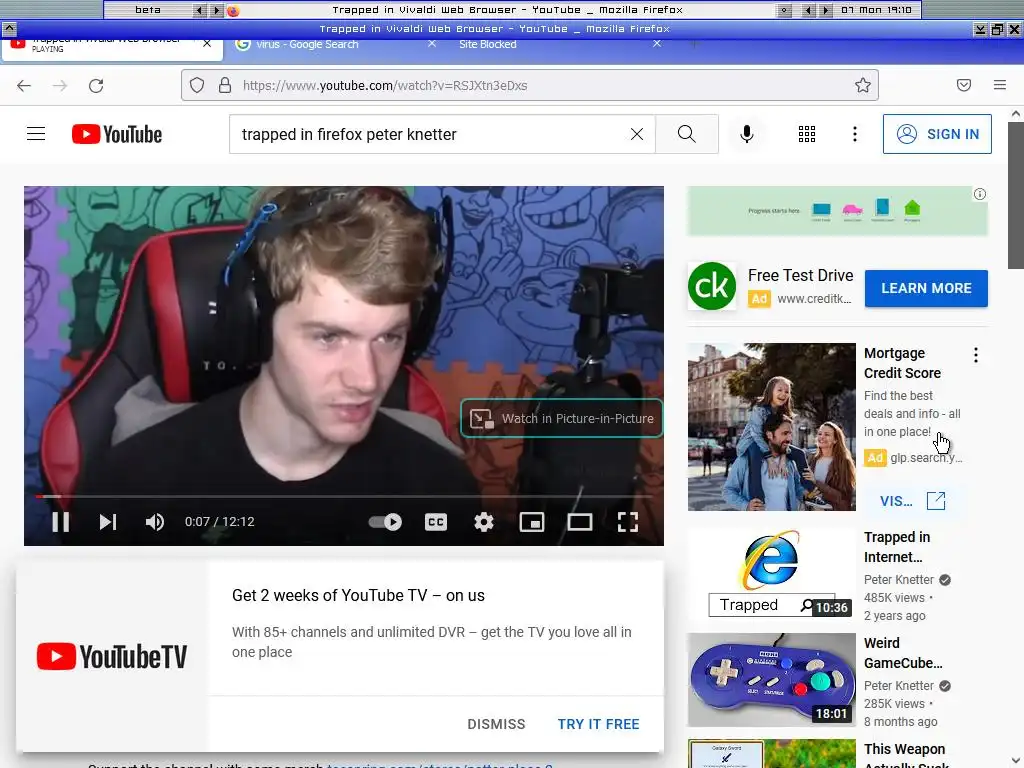This screenshot has width=1024, height=768.
Task: Click the VIS... visit site button
Action: coord(912,501)
